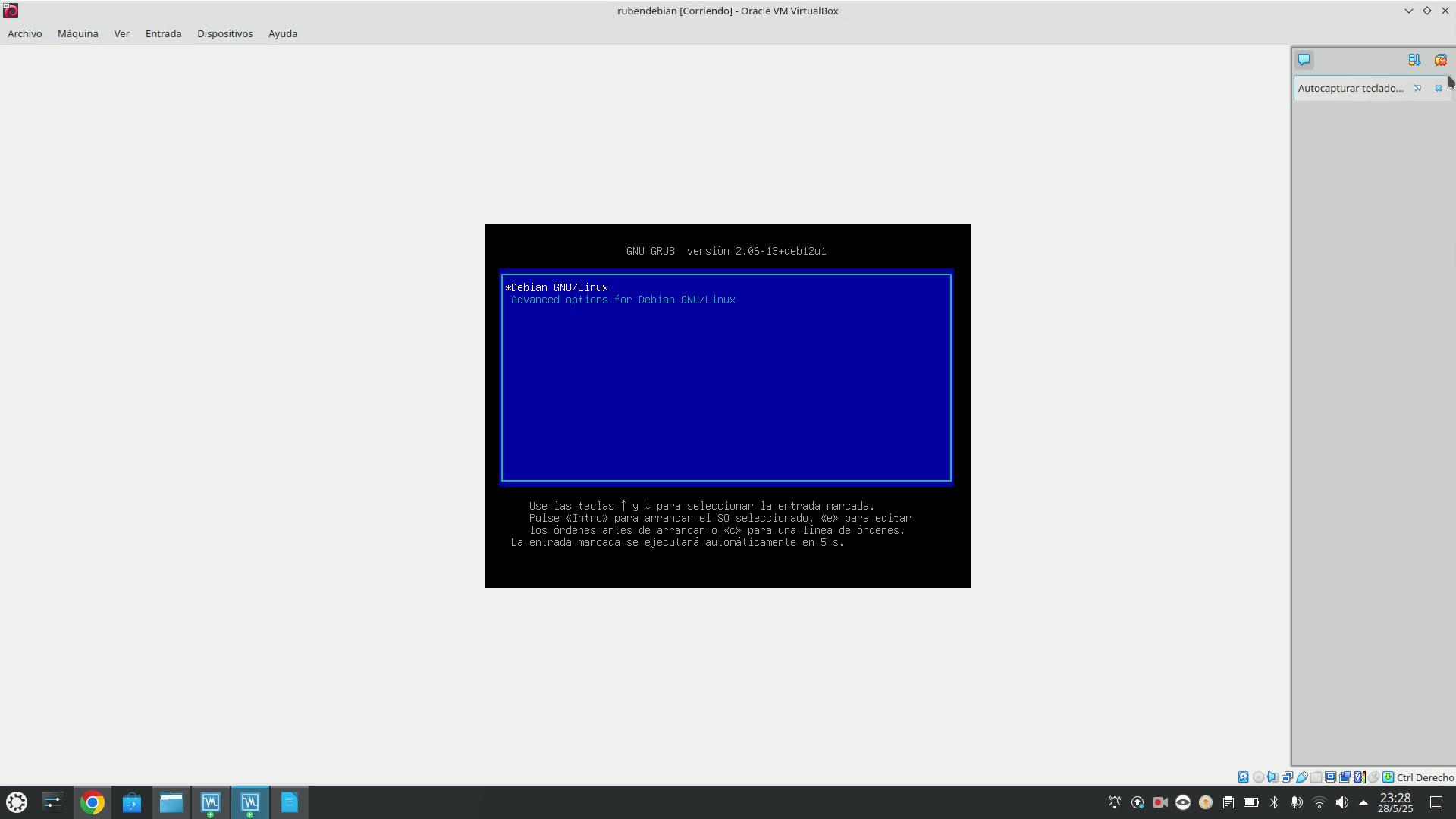
Task: Toggle the microphone in the system tray
Action: coord(1296,802)
